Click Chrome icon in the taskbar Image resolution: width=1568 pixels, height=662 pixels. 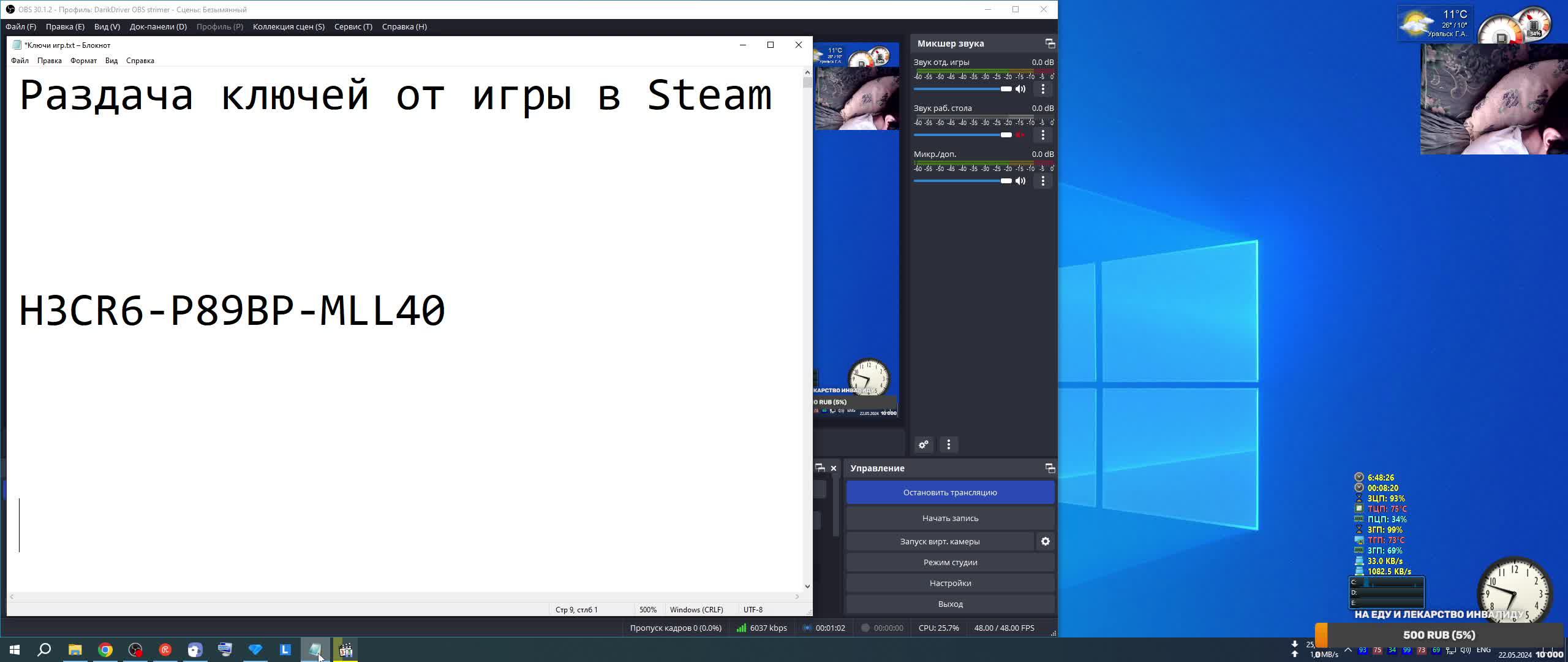click(105, 650)
